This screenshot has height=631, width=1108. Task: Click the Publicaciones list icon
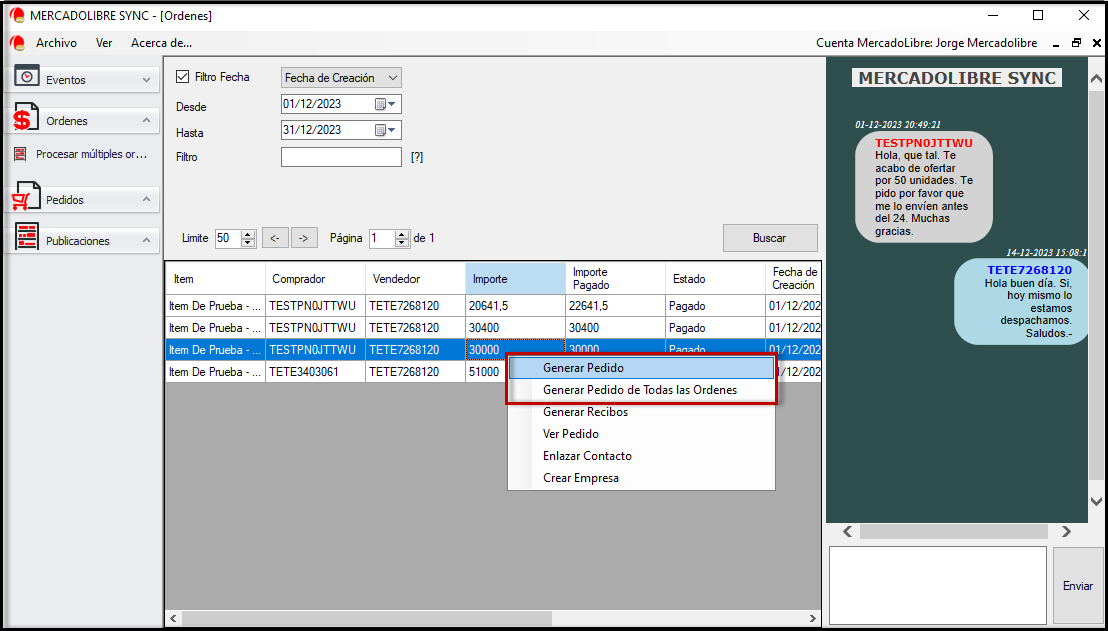[x=27, y=237]
